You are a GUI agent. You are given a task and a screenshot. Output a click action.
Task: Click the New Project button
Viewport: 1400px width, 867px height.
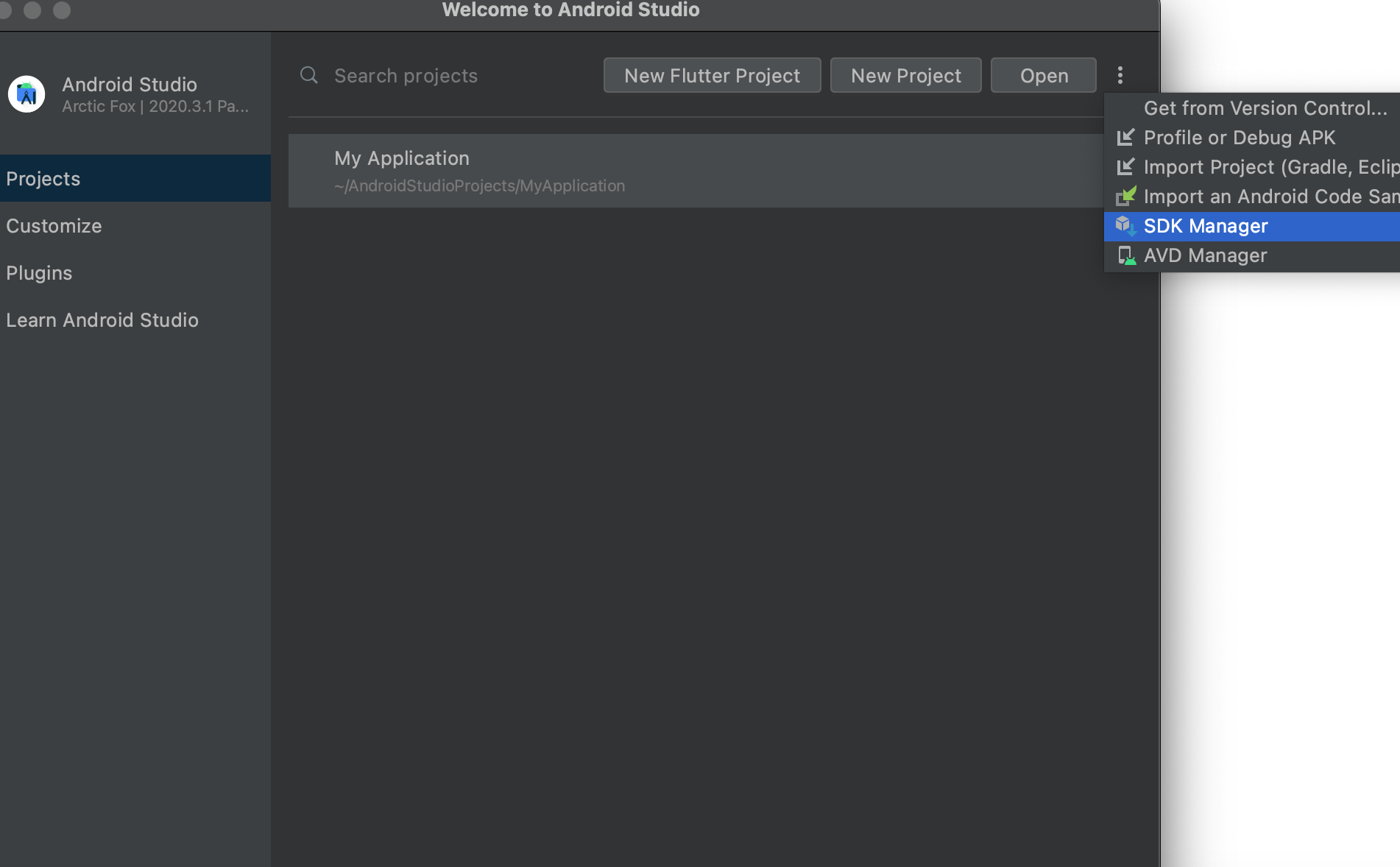(905, 75)
